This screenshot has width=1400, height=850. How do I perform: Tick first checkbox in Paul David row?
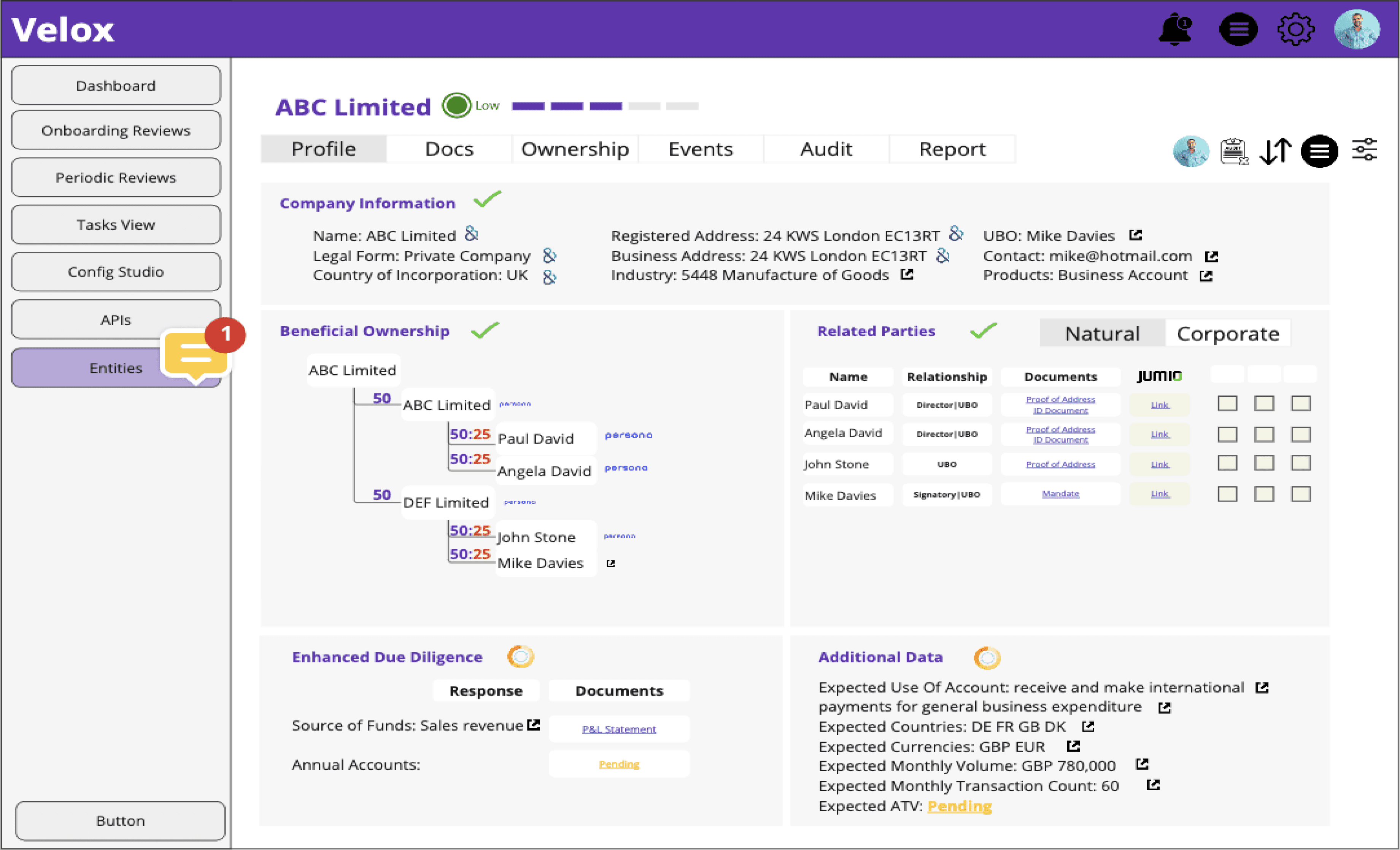tap(1227, 404)
